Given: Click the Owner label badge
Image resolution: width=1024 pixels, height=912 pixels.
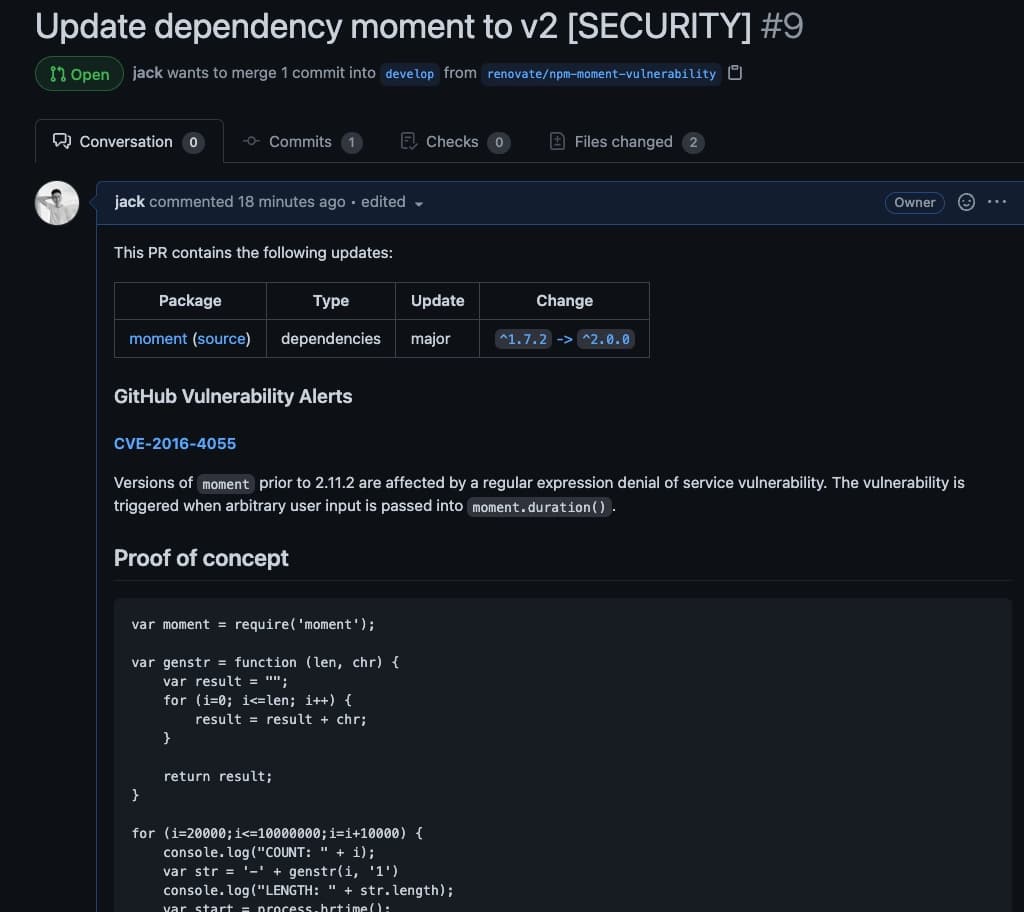Looking at the screenshot, I should [x=914, y=203].
